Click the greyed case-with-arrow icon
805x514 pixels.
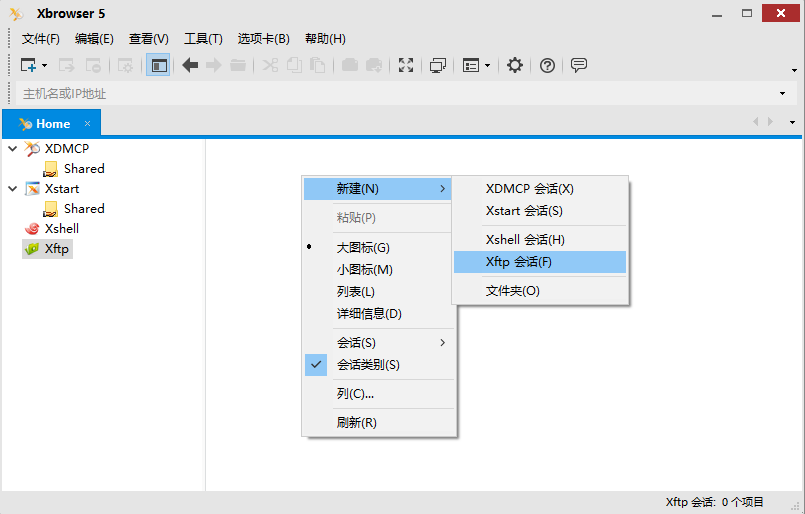coord(374,65)
